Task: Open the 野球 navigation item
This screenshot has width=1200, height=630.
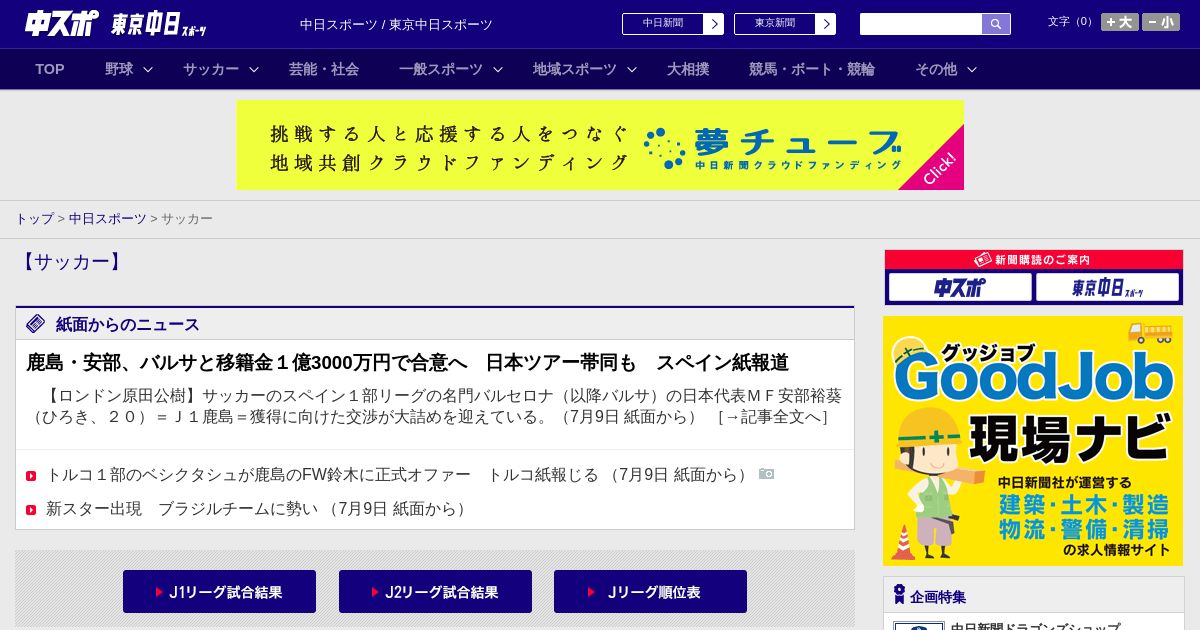Action: click(x=119, y=69)
